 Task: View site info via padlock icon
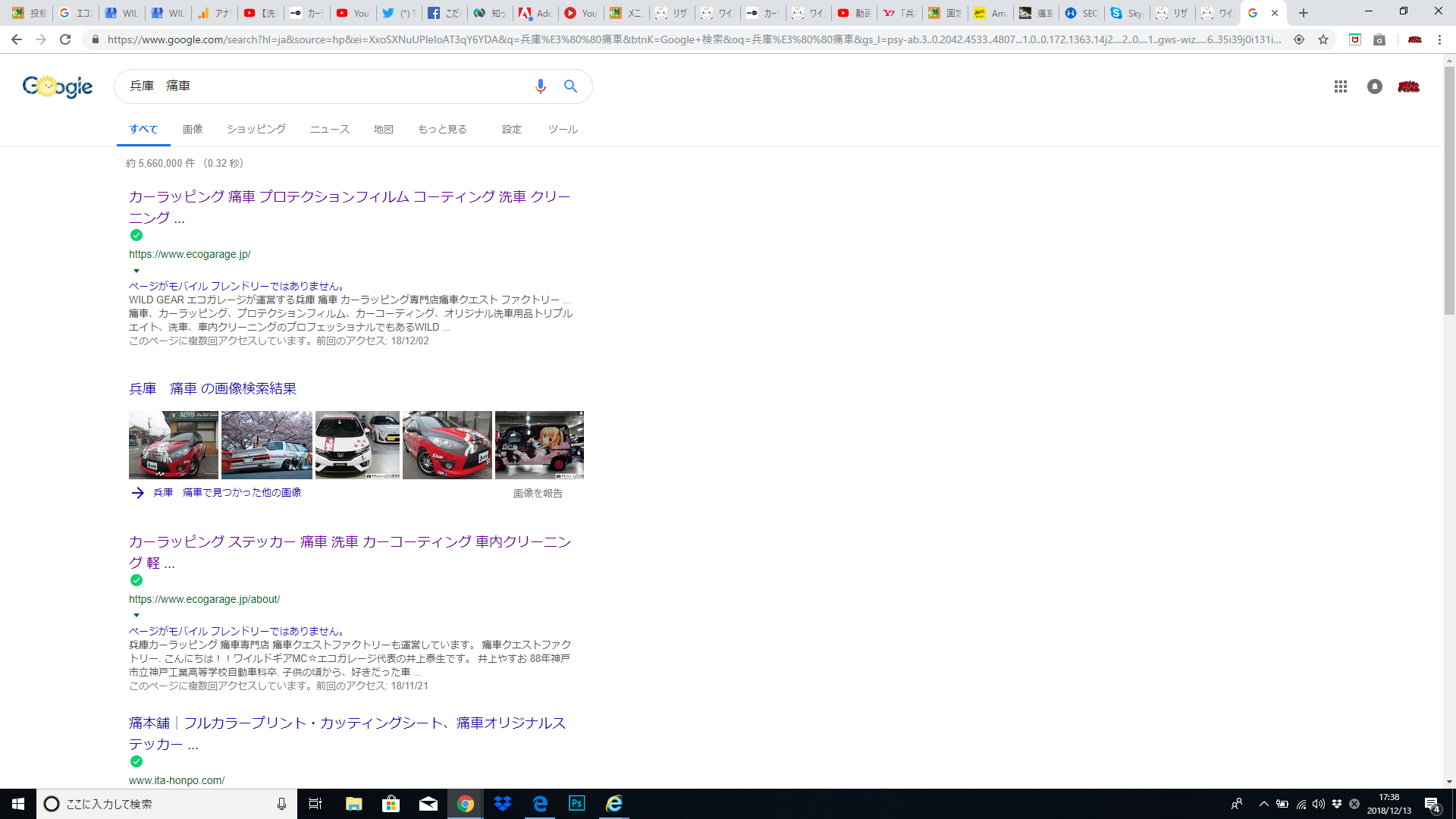coord(96,39)
